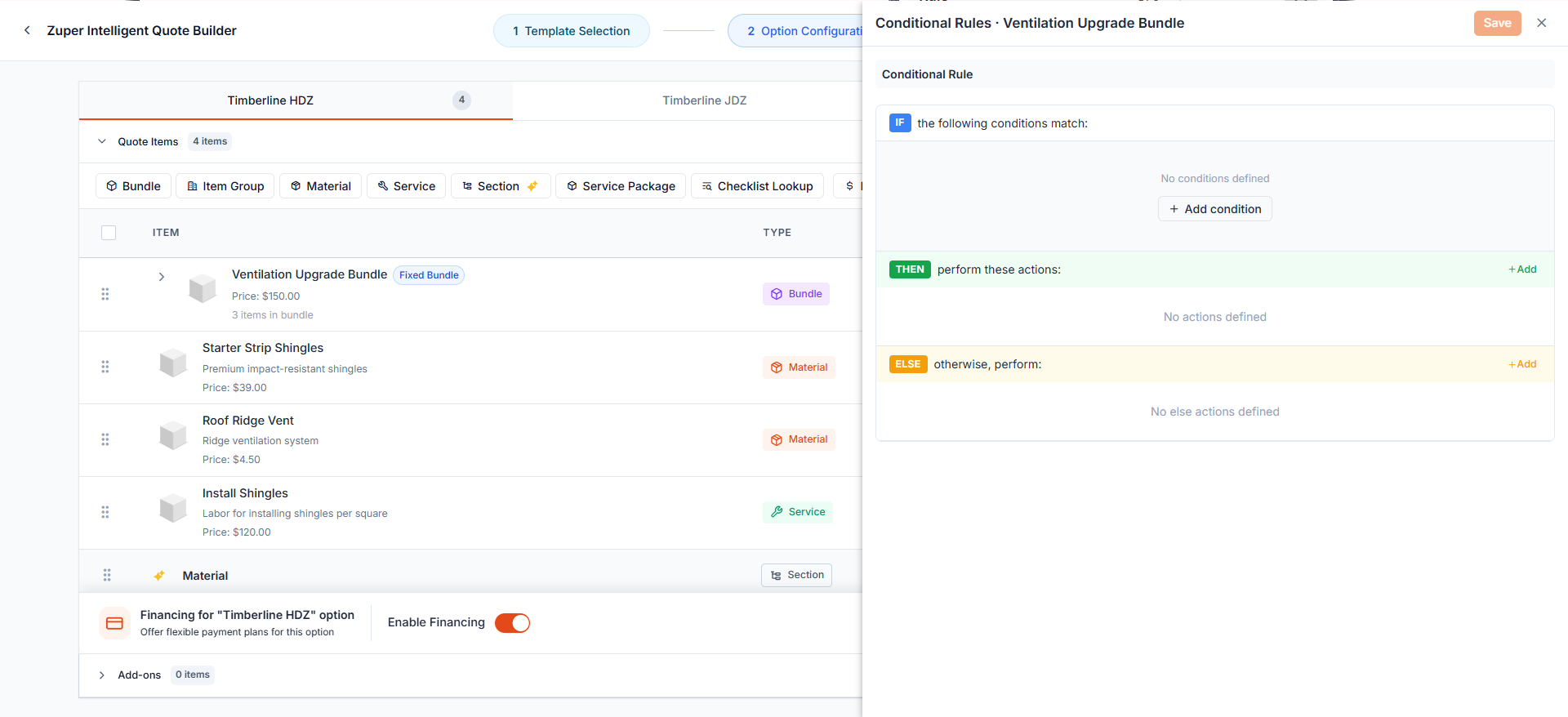The image size is (1568, 717).
Task: Open step 1 Template Selection
Action: 571,31
